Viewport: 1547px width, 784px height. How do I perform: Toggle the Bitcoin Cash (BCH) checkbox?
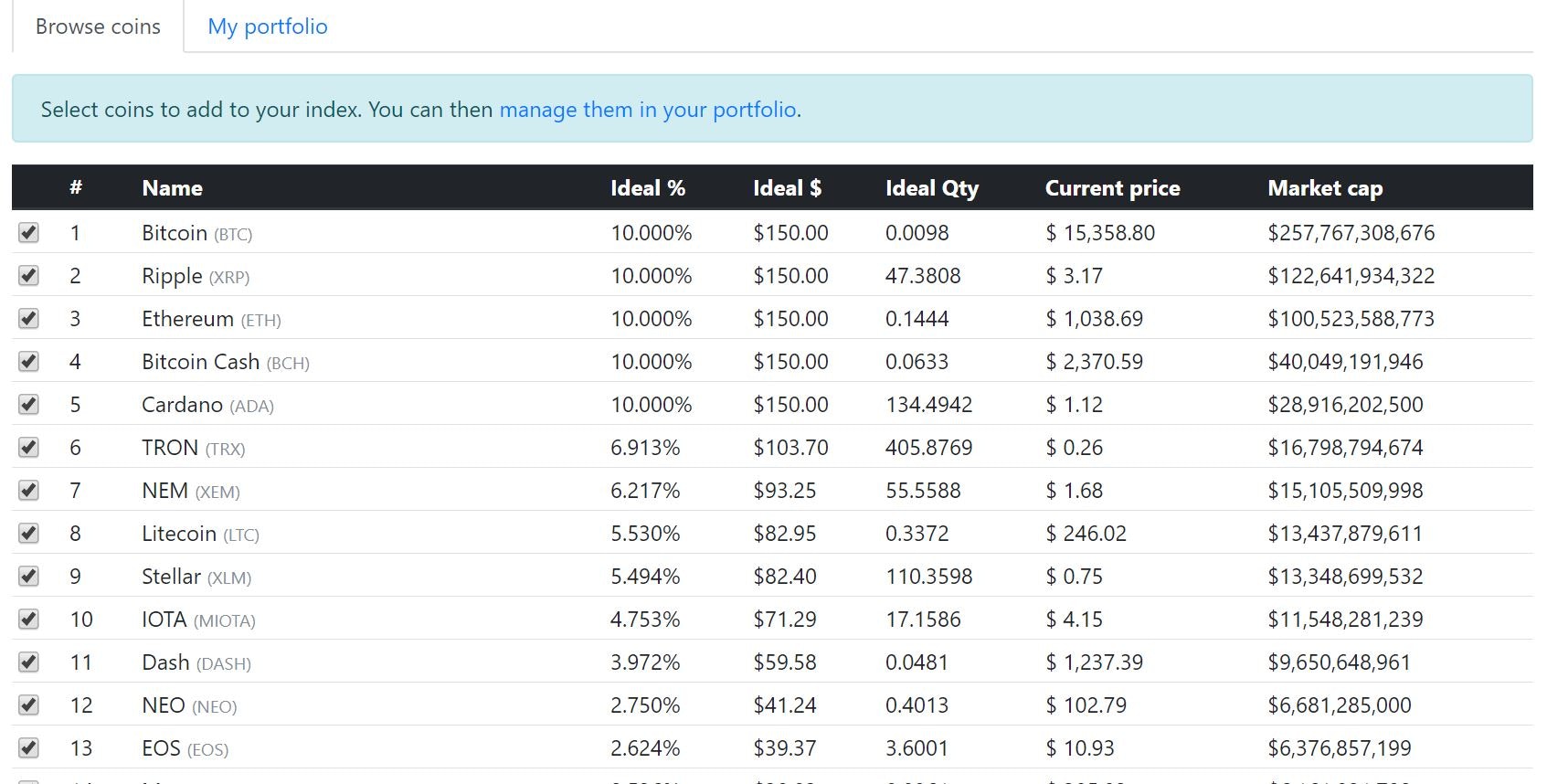click(x=28, y=361)
